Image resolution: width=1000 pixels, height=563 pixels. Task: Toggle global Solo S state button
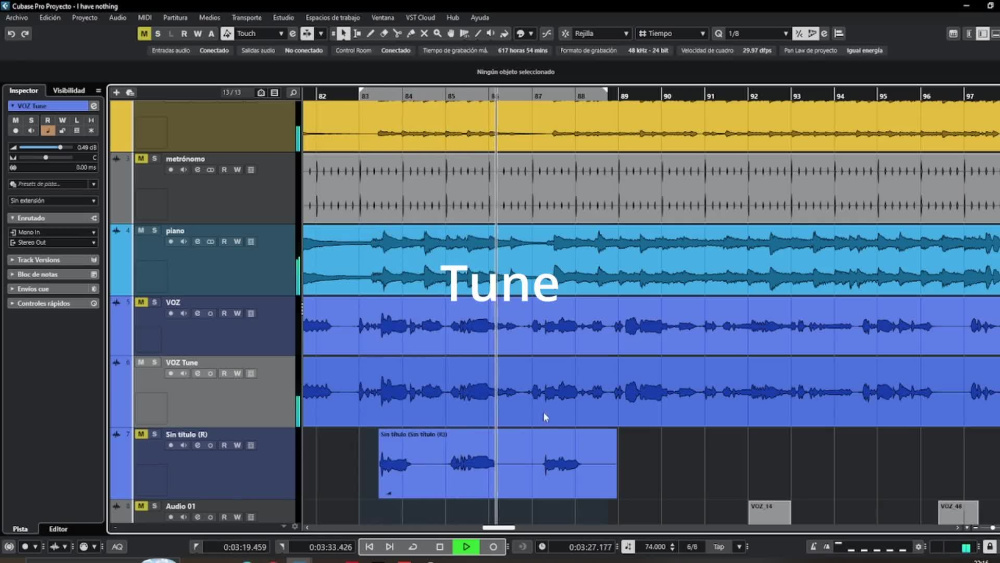point(158,34)
